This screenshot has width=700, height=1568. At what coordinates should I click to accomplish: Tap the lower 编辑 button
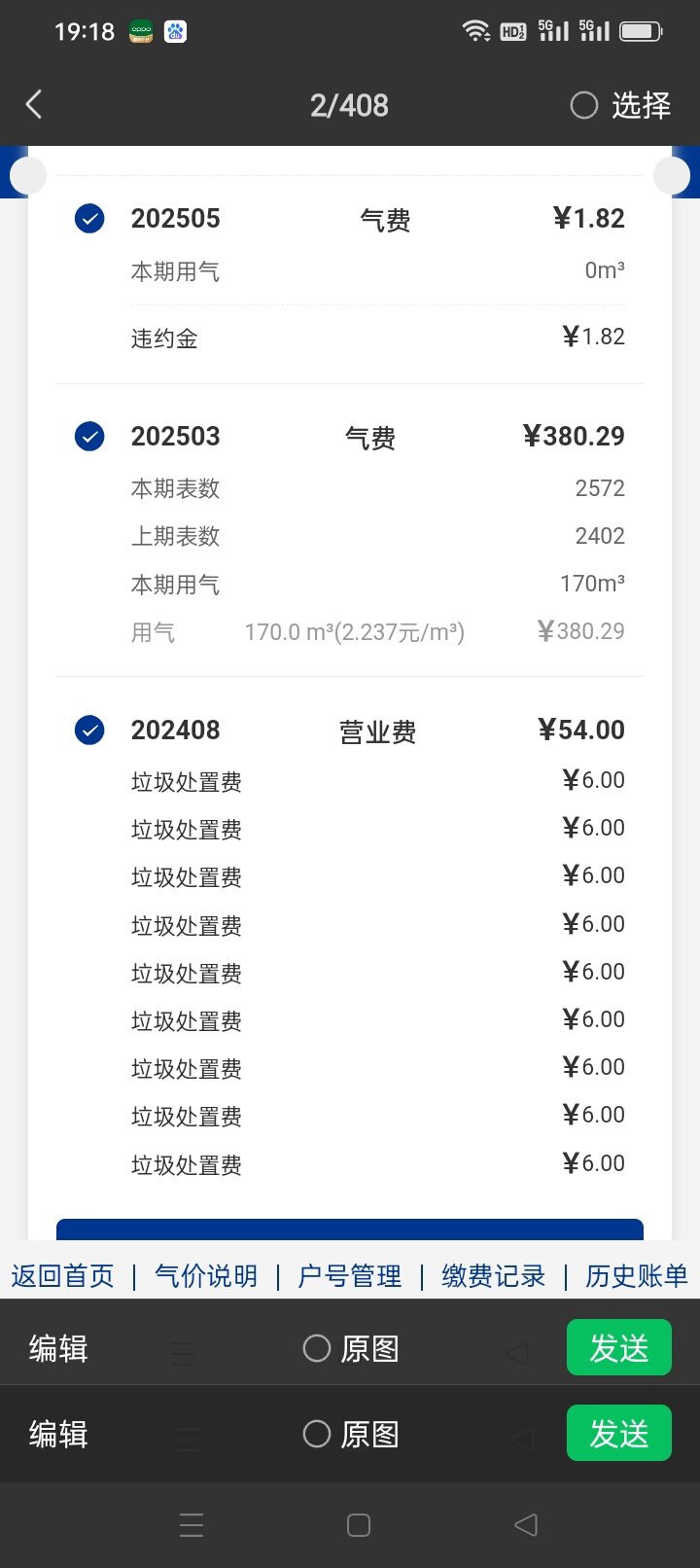click(x=58, y=1434)
